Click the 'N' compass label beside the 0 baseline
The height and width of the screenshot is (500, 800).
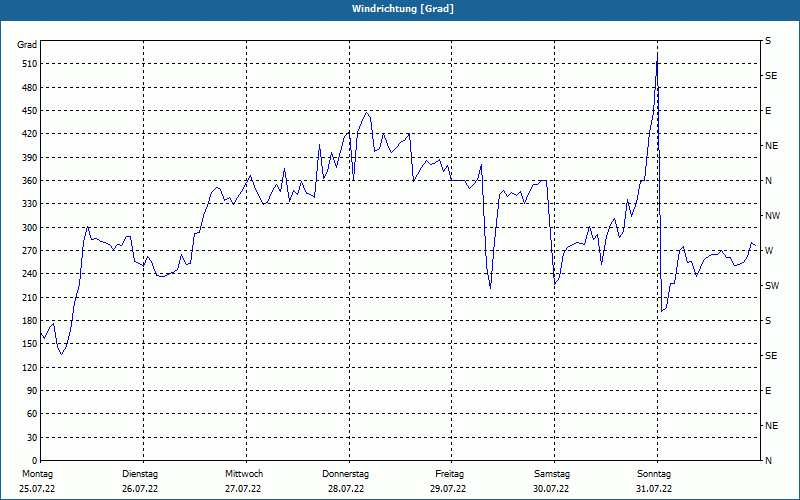coord(768,461)
